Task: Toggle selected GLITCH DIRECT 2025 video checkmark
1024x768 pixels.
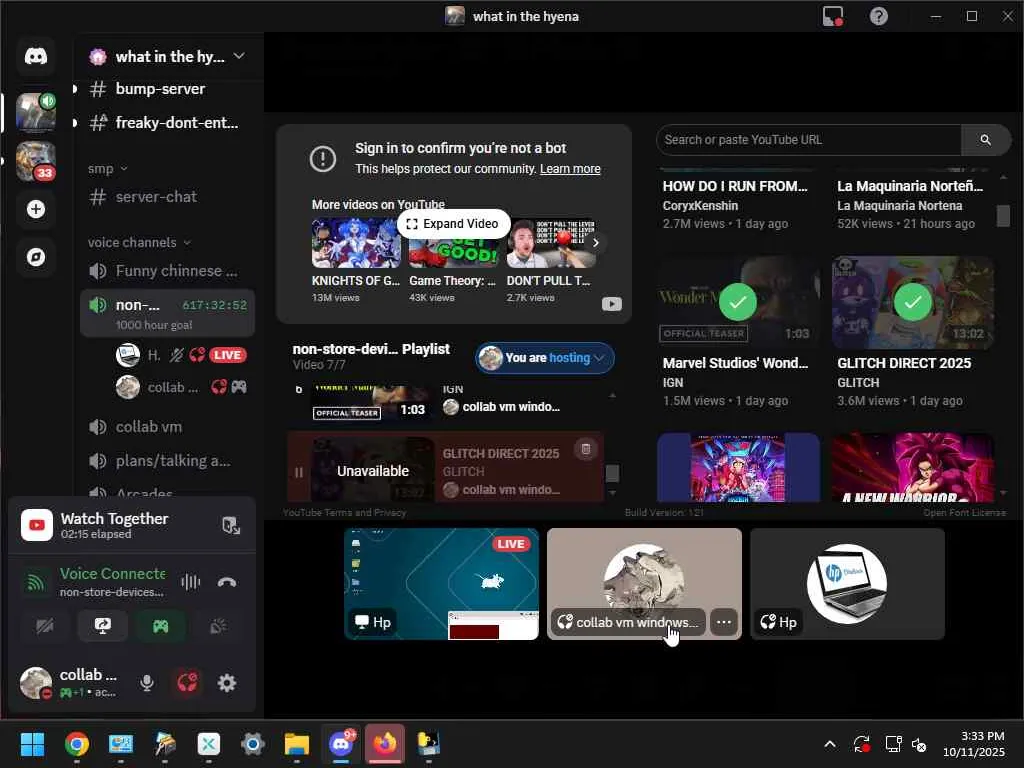Action: (x=912, y=302)
